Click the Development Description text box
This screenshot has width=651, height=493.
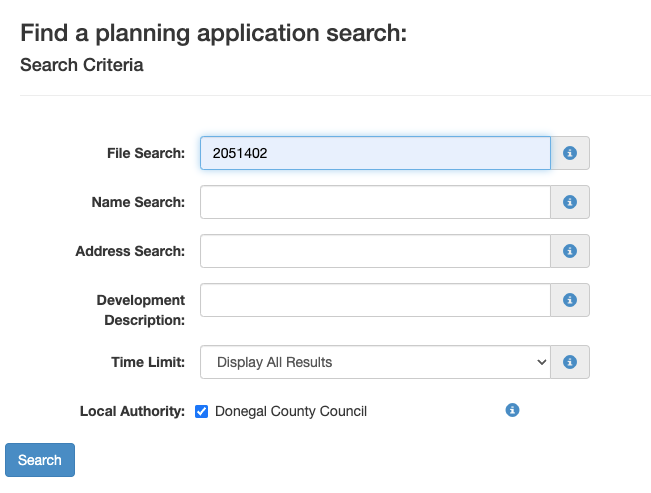375,300
